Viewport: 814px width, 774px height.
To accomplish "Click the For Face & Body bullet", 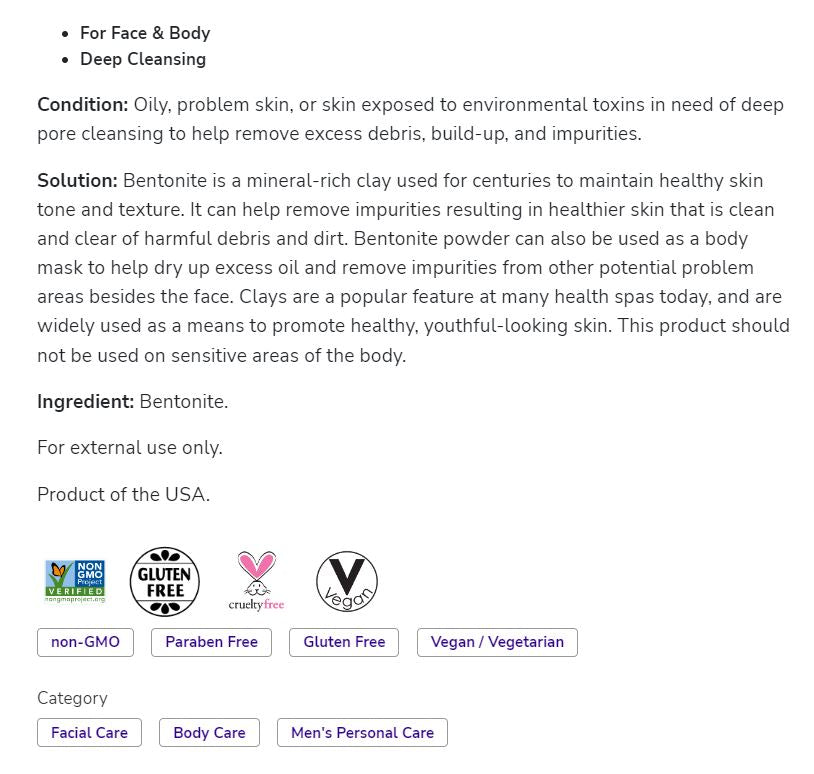I will [145, 33].
